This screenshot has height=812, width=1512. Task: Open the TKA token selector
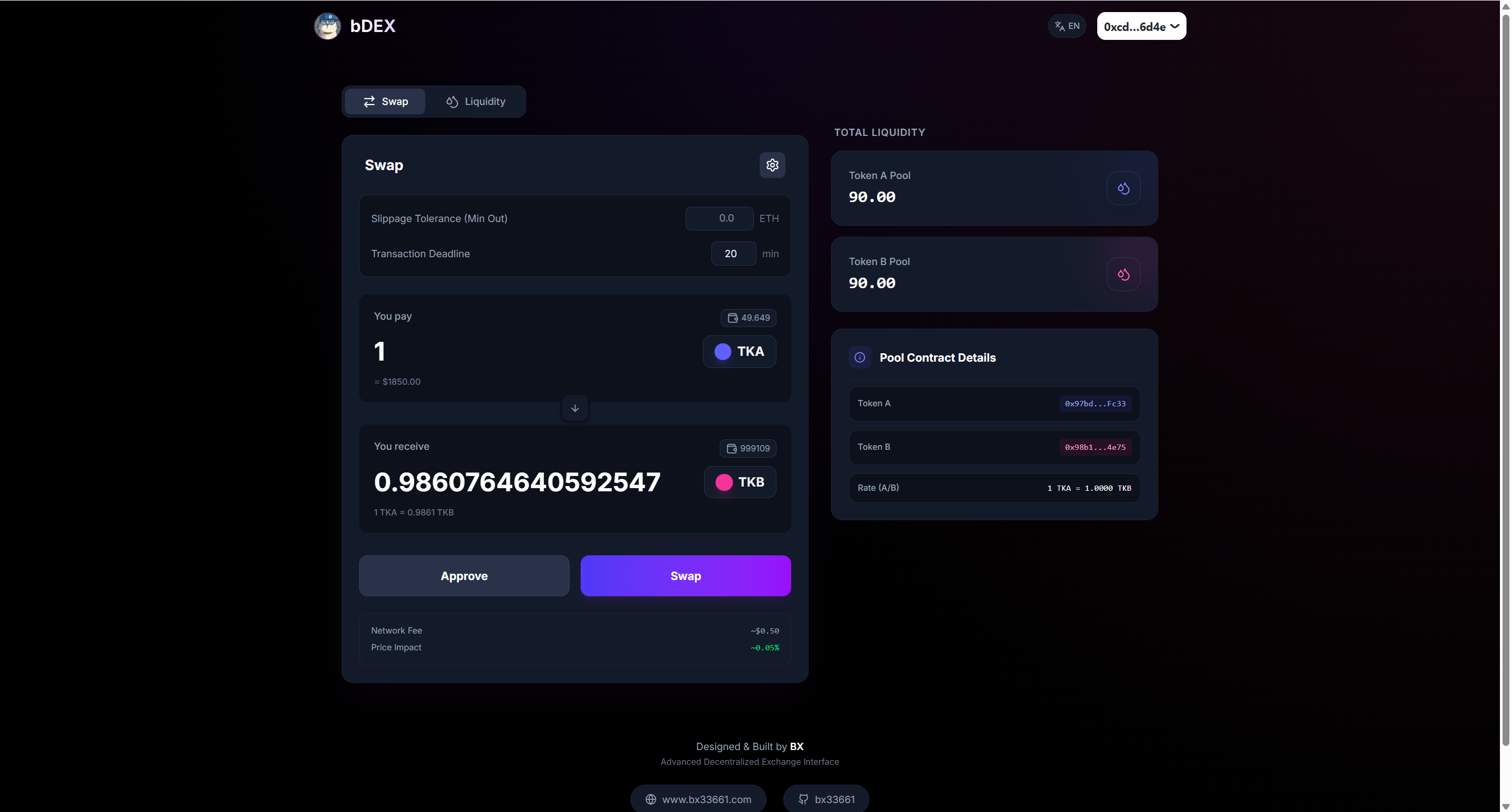point(739,352)
